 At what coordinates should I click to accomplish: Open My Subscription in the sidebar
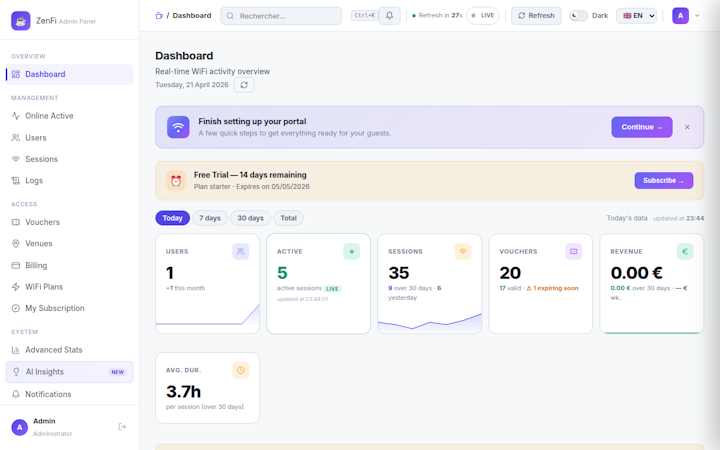tap(69, 308)
